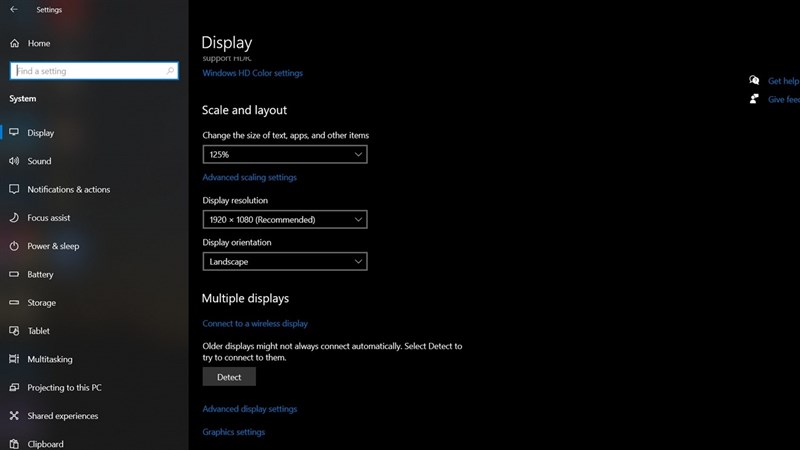
Task: Select the Sound settings page
Action: click(x=39, y=161)
